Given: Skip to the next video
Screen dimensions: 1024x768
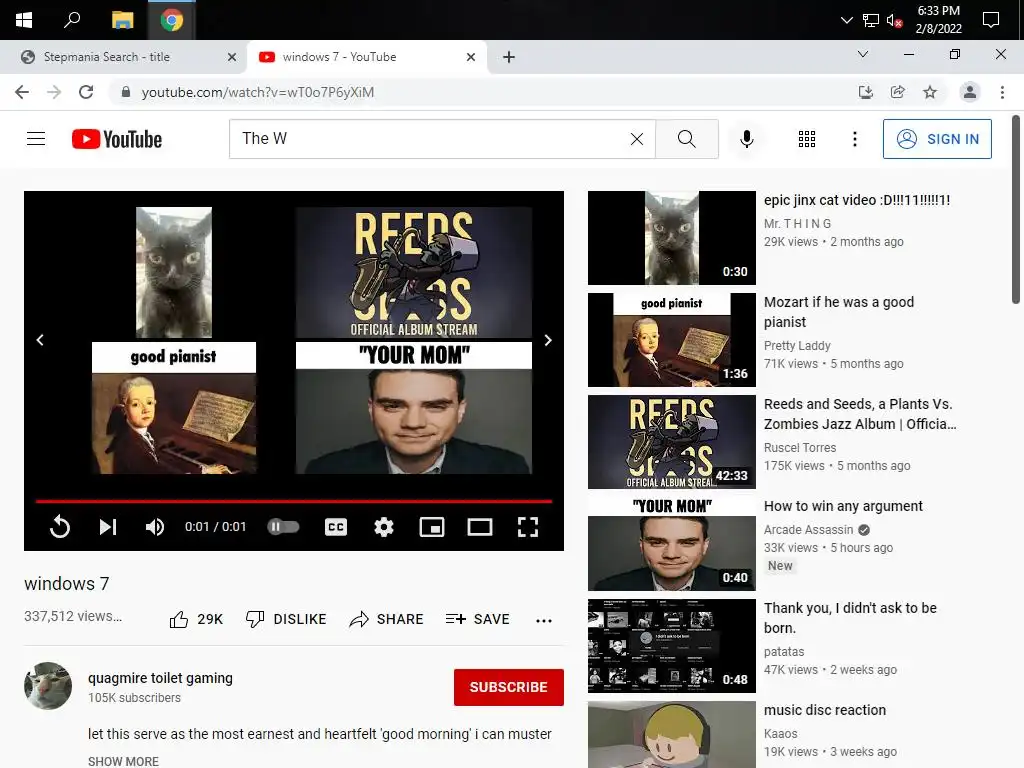Looking at the screenshot, I should point(108,526).
